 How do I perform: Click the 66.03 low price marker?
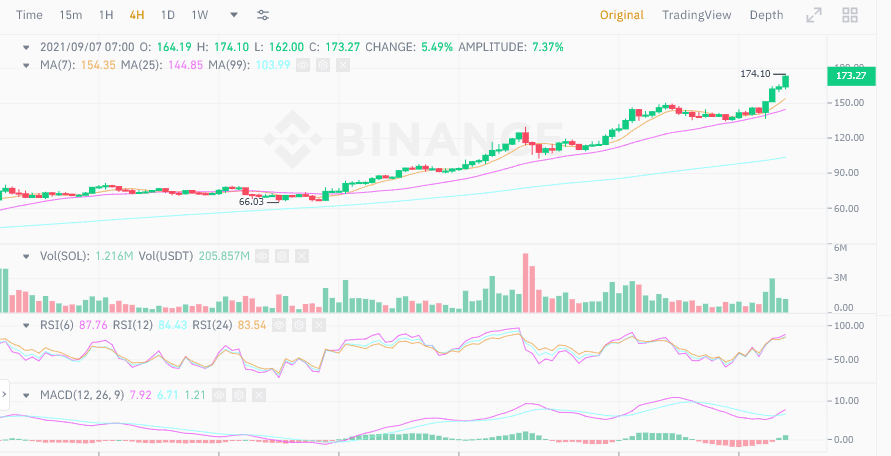coord(251,202)
